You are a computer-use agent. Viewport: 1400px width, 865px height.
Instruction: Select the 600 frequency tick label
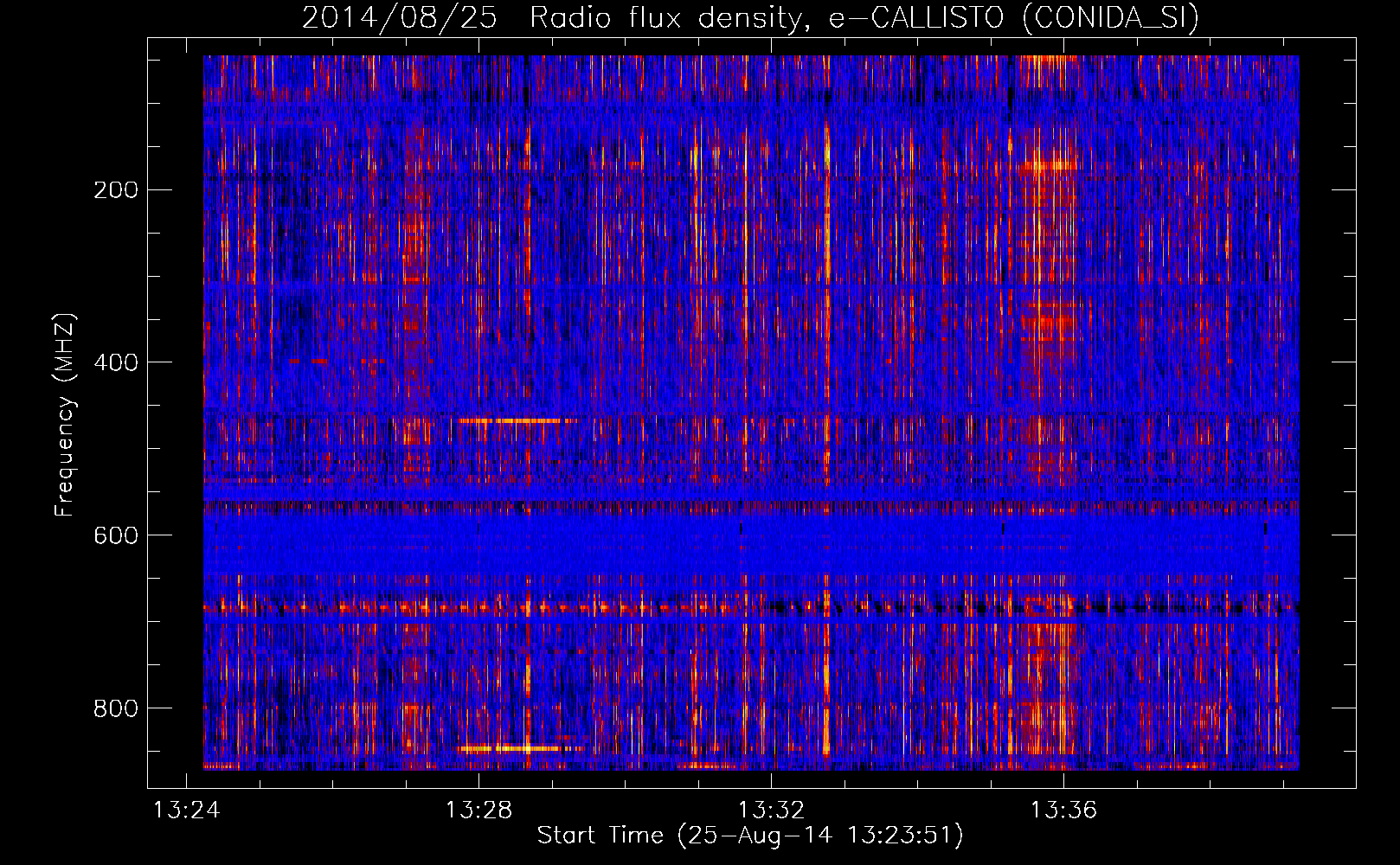pos(116,535)
